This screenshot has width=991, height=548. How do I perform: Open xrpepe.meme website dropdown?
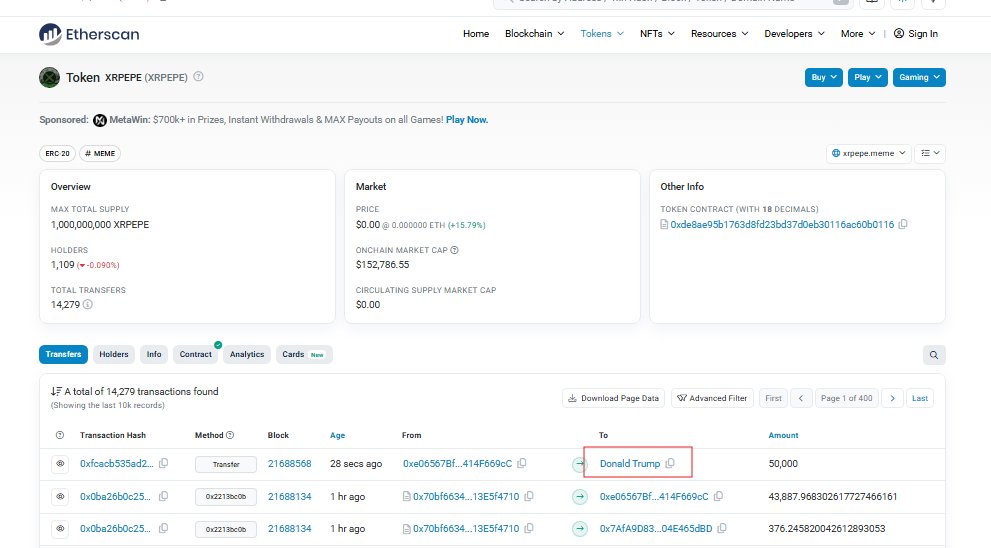click(x=869, y=154)
